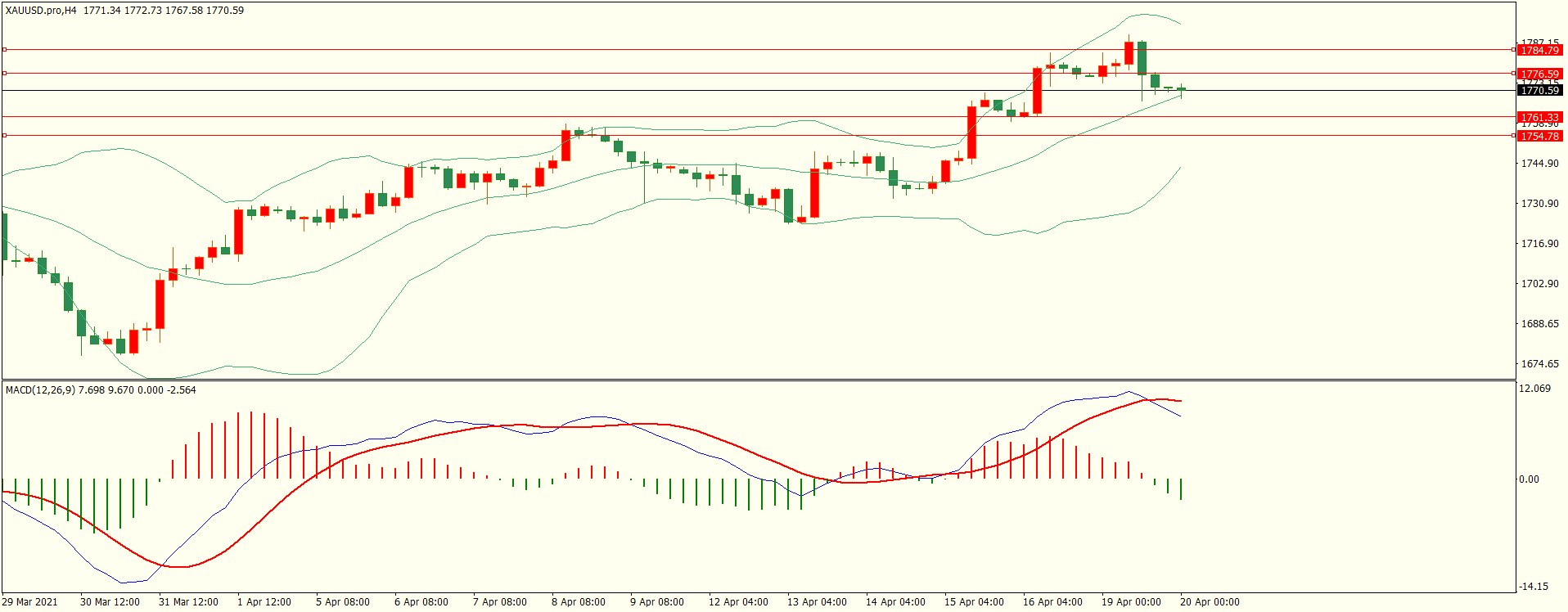Click the 1744.90 price scale value

click(x=1539, y=164)
